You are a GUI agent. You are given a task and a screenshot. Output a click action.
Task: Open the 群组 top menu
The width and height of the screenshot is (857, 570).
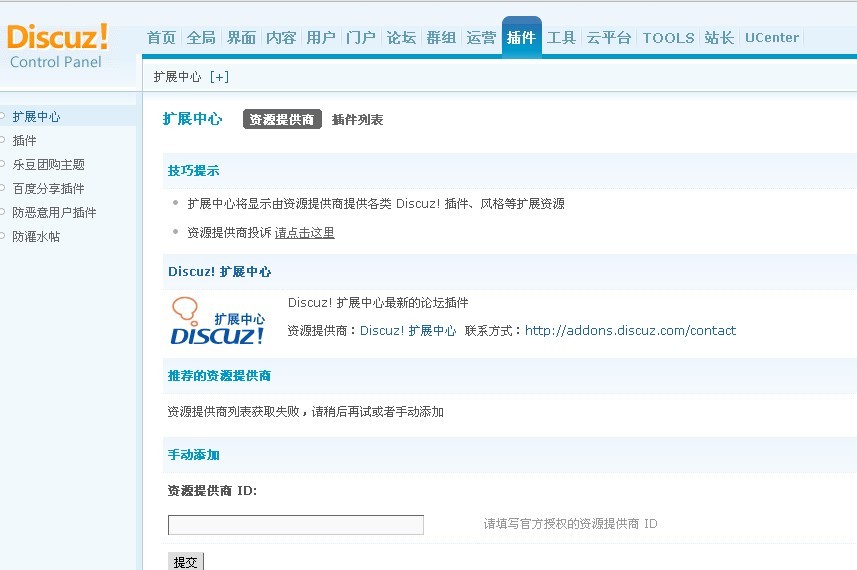tap(441, 38)
